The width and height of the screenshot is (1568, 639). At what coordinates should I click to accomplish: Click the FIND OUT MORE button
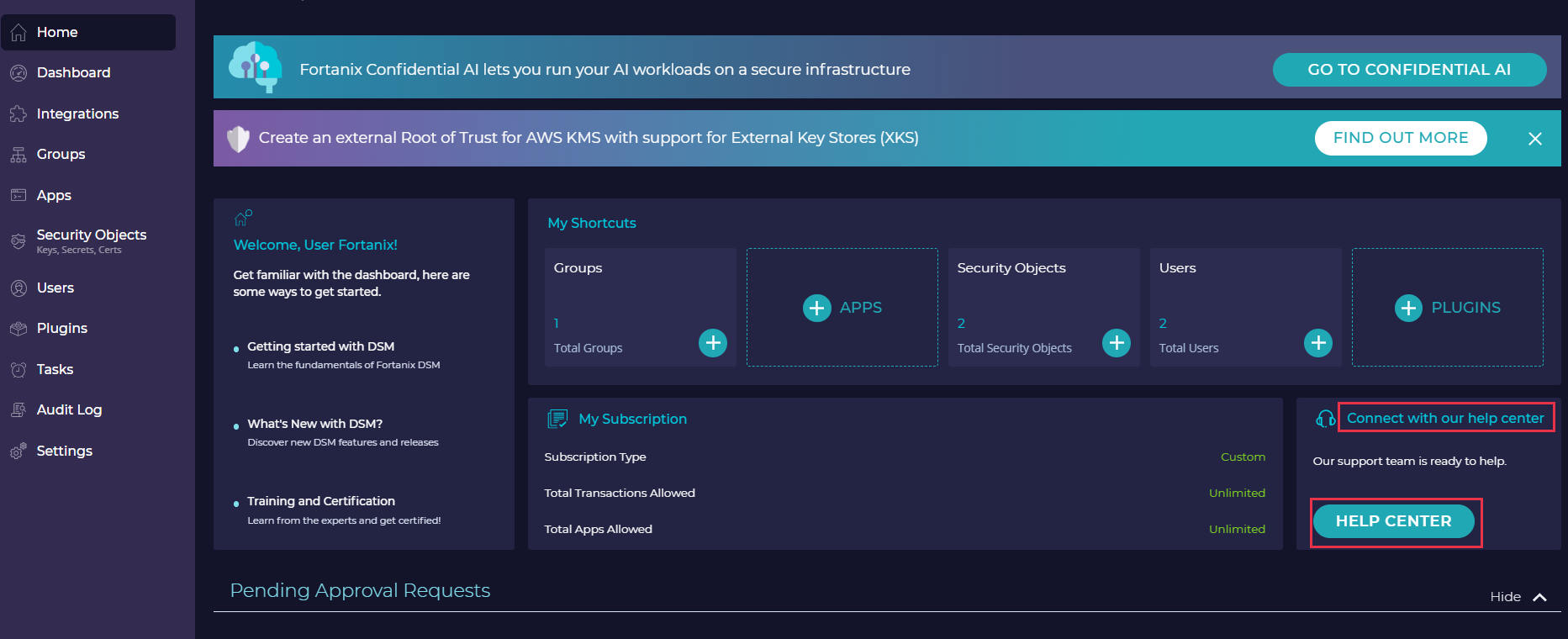click(1400, 138)
